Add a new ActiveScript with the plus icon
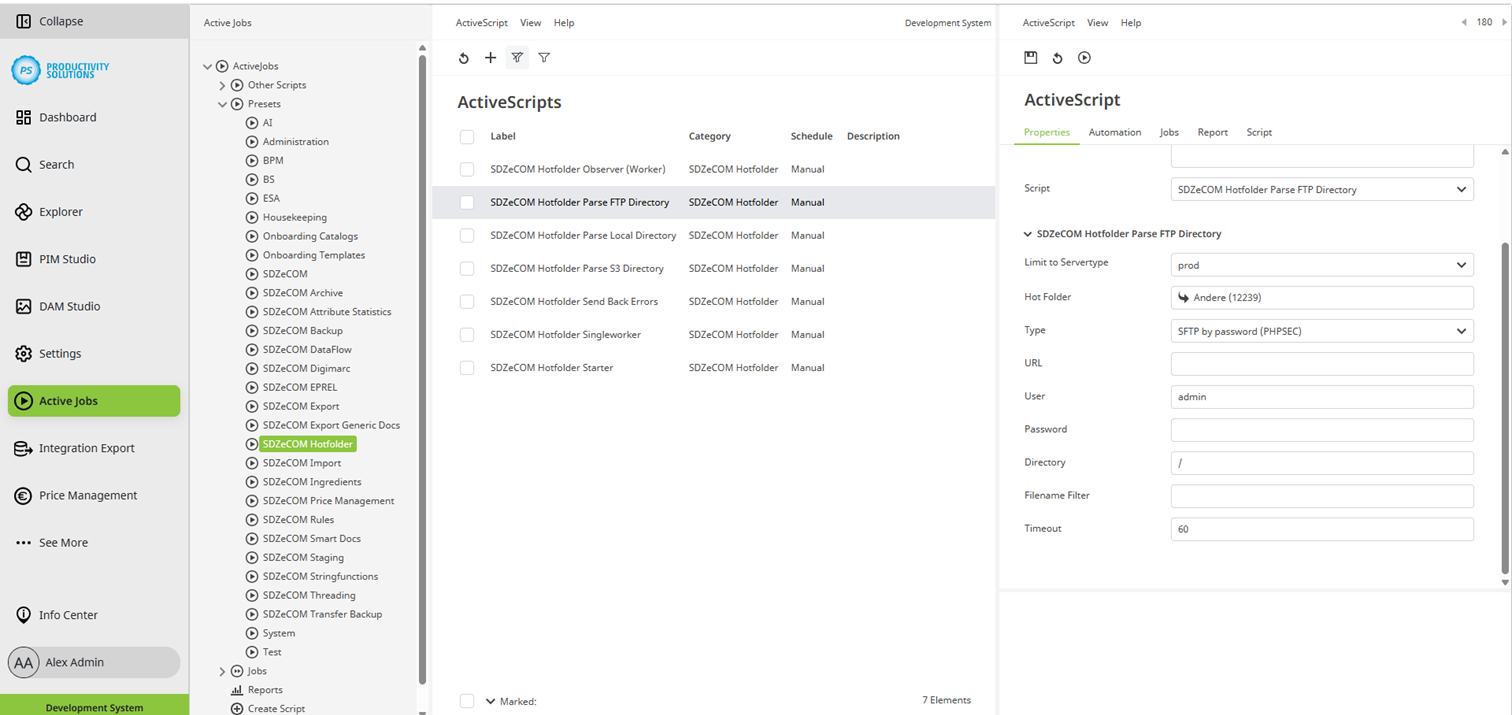The width and height of the screenshot is (1512, 715). (x=490, y=58)
